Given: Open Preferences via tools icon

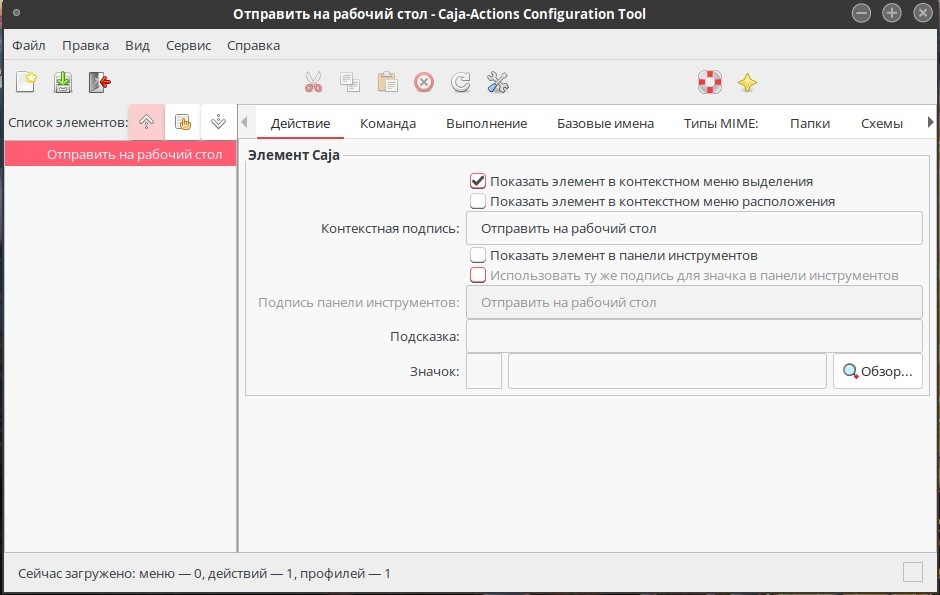Looking at the screenshot, I should [x=498, y=82].
